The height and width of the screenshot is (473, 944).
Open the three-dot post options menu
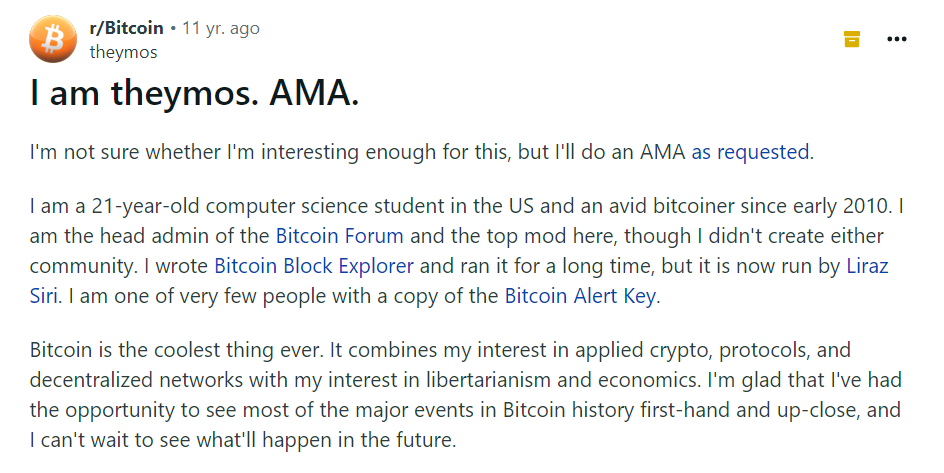896,39
